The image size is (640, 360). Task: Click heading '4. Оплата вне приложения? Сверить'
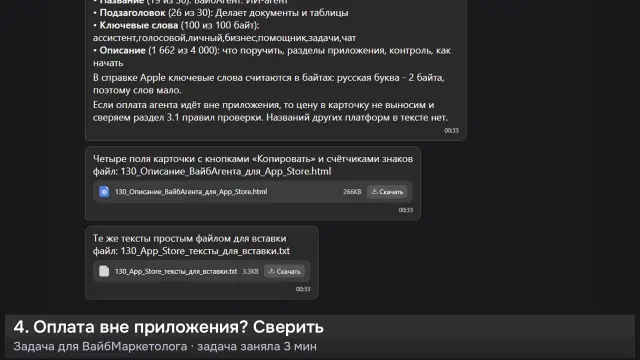pos(169,327)
